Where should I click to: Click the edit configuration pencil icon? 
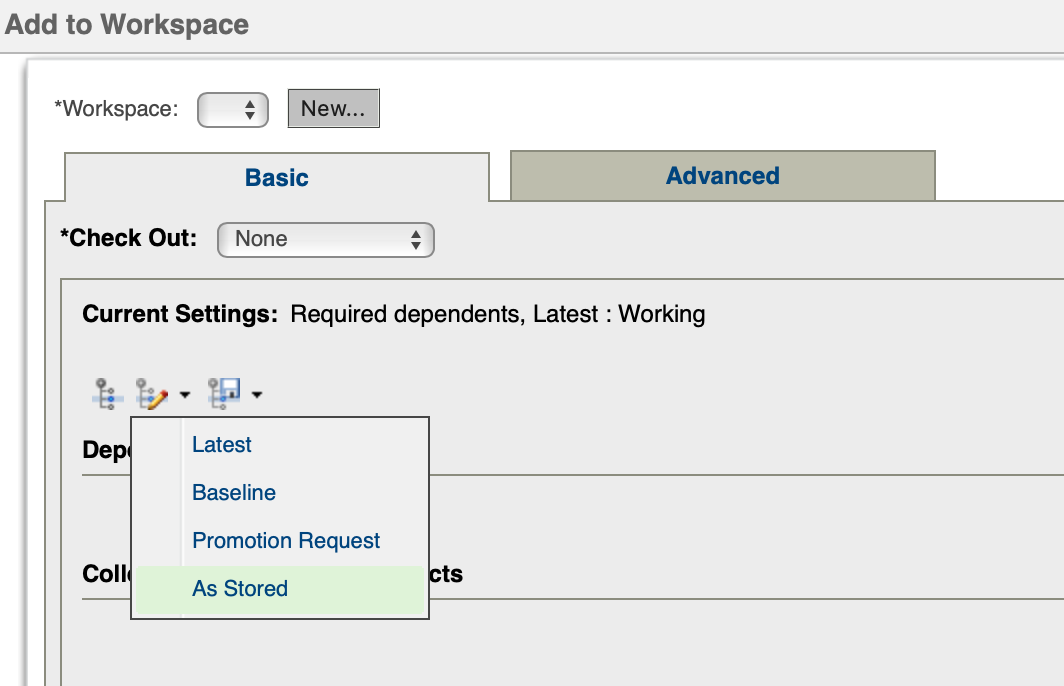point(150,394)
